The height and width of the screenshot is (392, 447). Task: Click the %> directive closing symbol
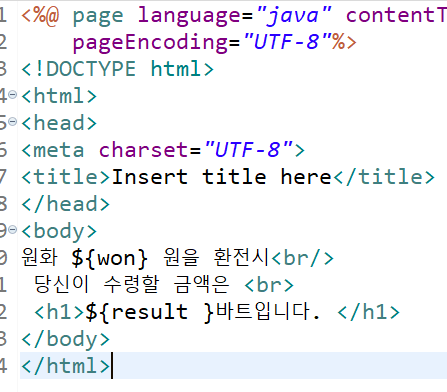344,42
